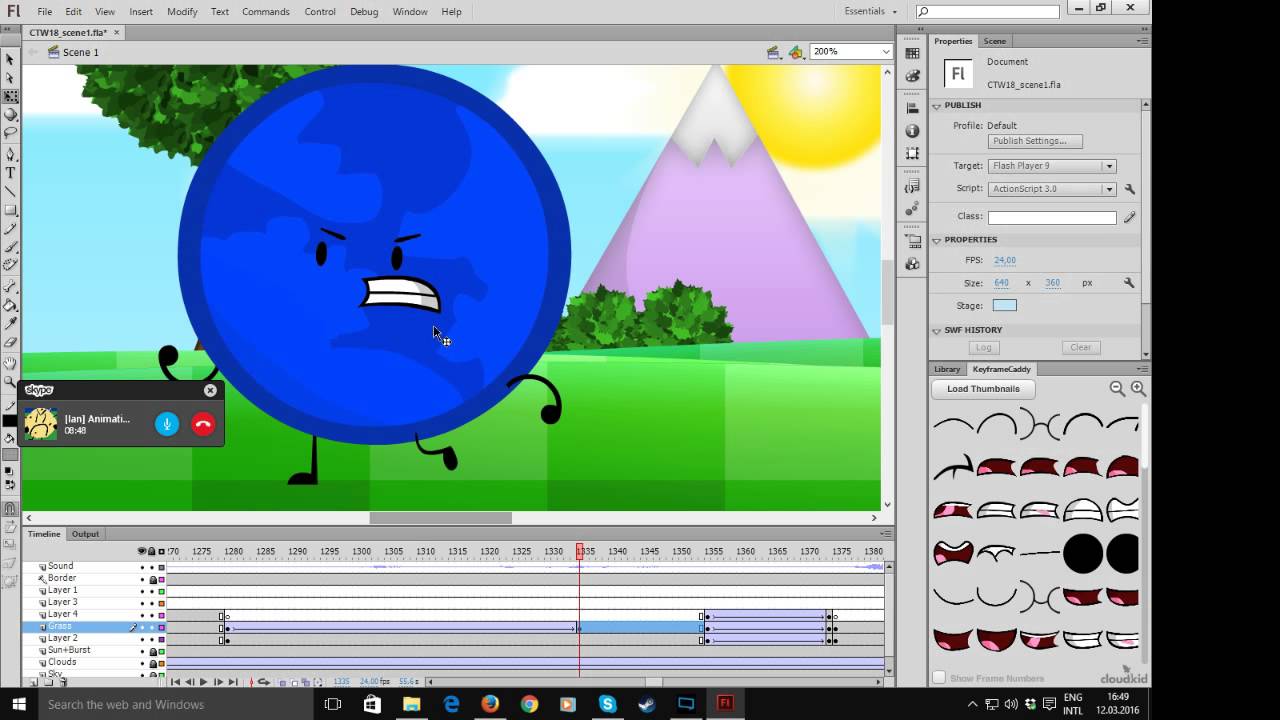1280x720 pixels.
Task: Collapse the PROPERTIES section
Action: pyautogui.click(x=937, y=240)
